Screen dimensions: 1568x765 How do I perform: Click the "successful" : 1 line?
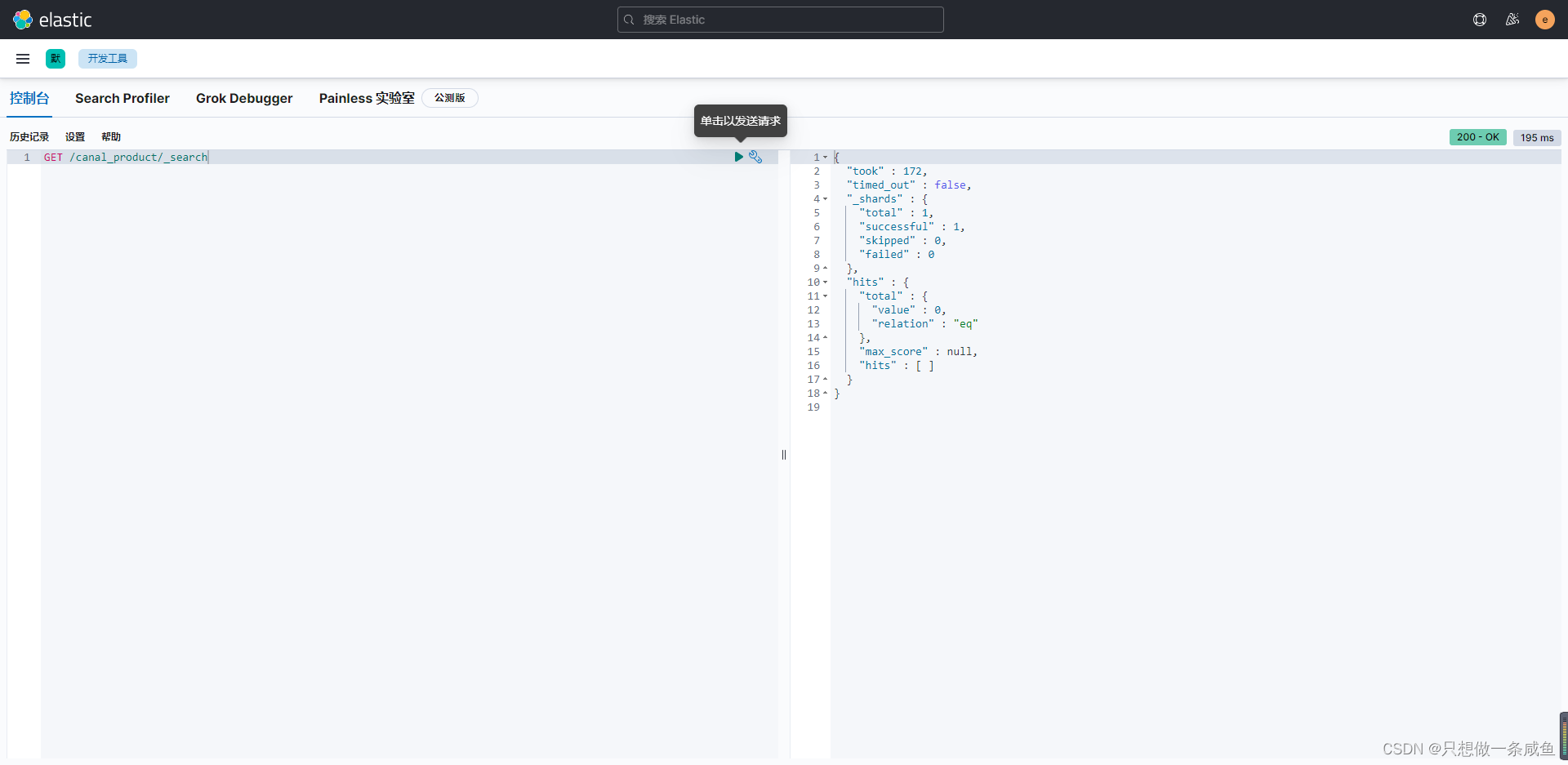(x=912, y=226)
